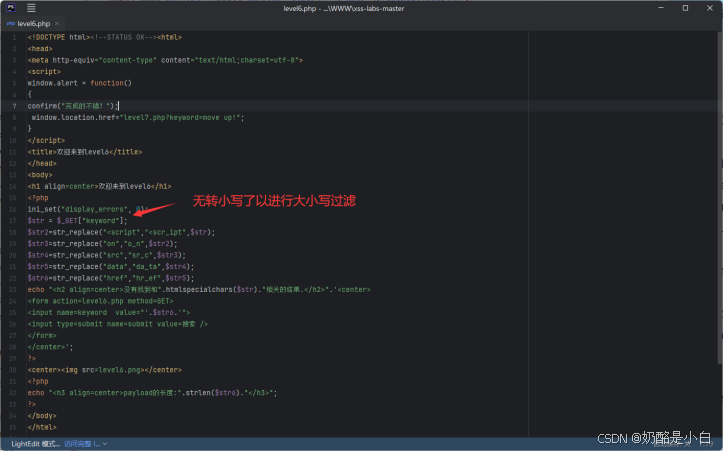Place cursor on the confirm() line 7
Image resolution: width=723 pixels, height=452 pixels.
point(73,106)
